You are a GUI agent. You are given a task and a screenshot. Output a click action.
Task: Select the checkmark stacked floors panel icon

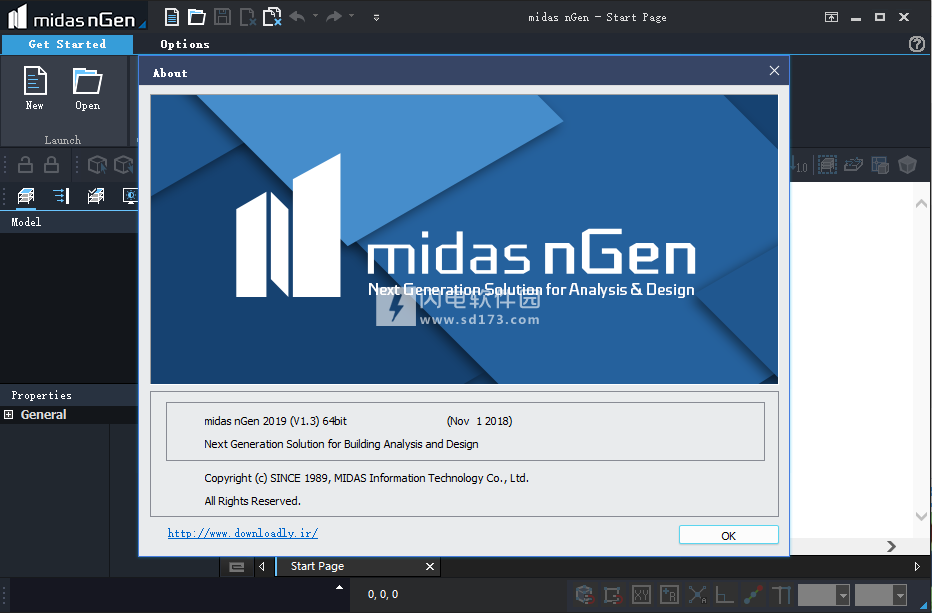coord(96,196)
